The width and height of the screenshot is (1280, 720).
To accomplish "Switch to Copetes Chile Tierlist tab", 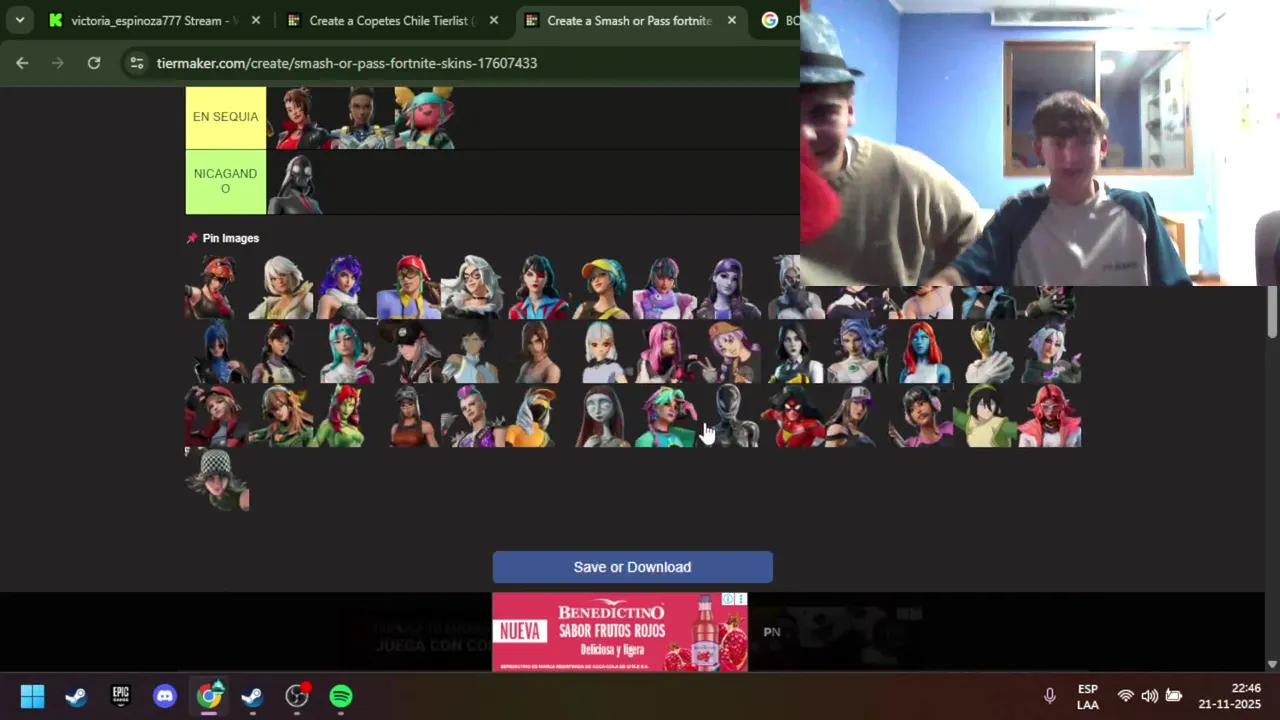I will (392, 20).
